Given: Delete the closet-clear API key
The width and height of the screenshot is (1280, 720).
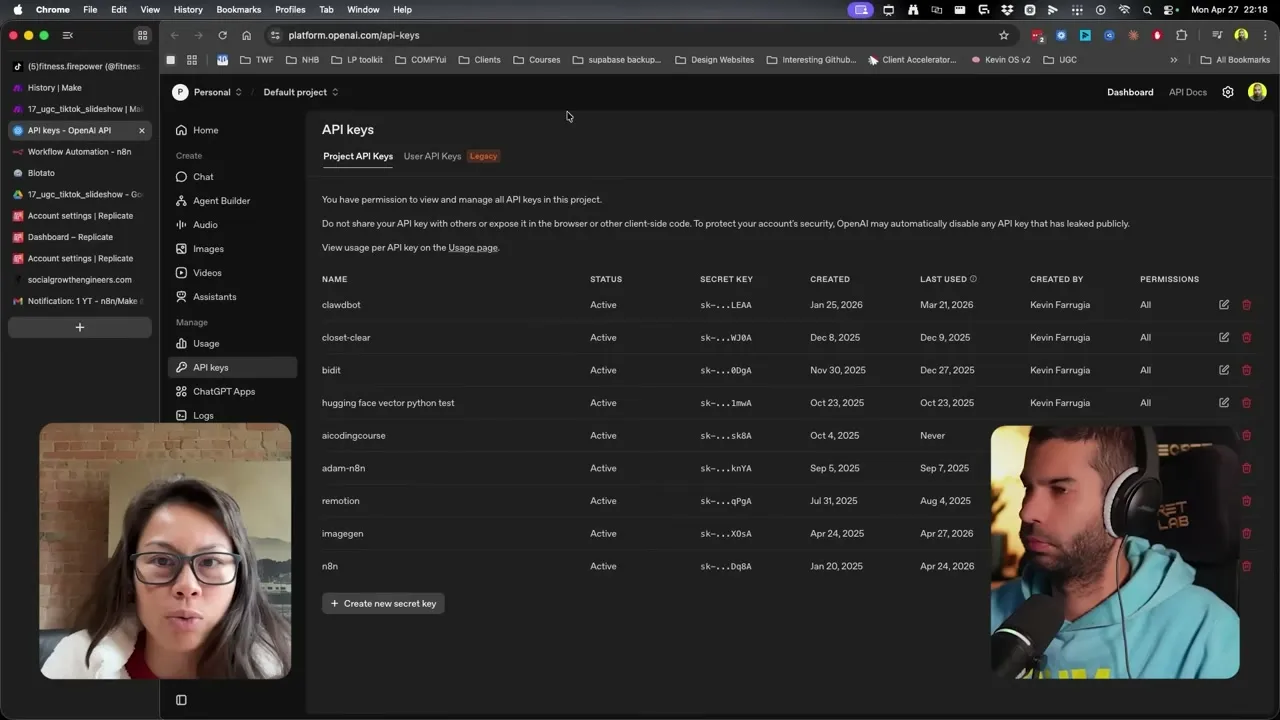Looking at the screenshot, I should click(x=1246, y=338).
